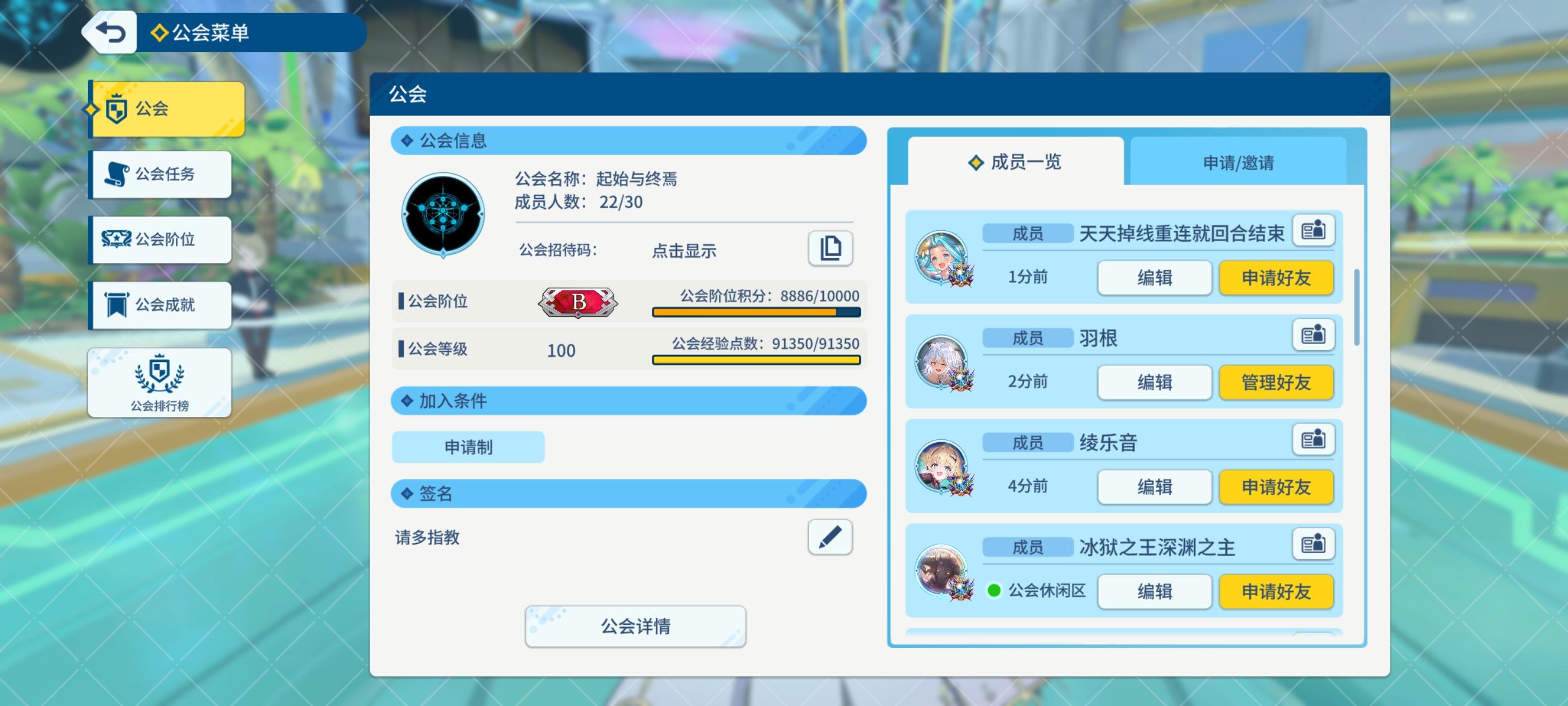The image size is (1568, 706).
Task: Open profile card icon for 绫乐音
Action: coord(1313,440)
